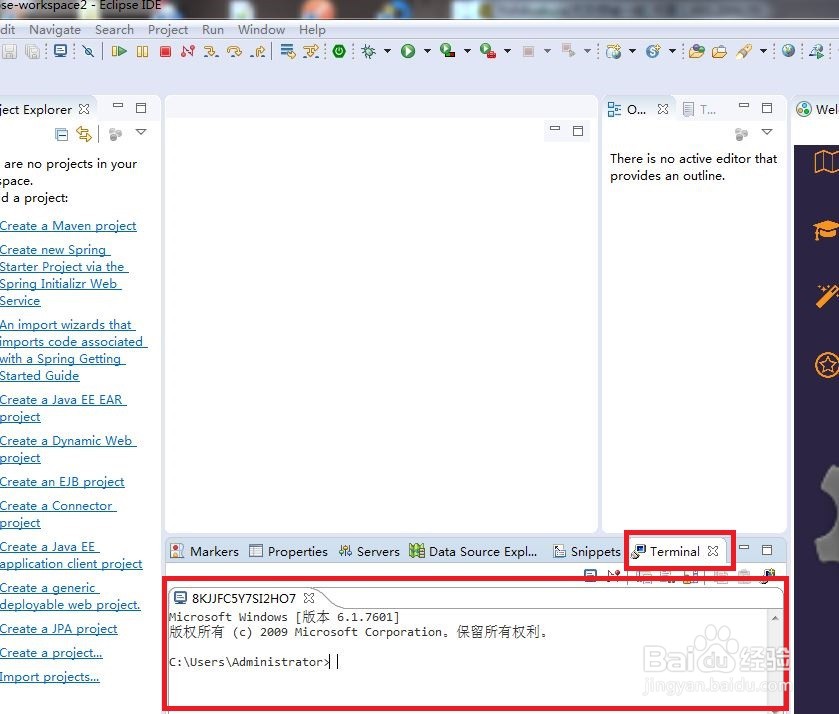Click the Run External Tools icon
839x714 pixels.
(x=487, y=51)
